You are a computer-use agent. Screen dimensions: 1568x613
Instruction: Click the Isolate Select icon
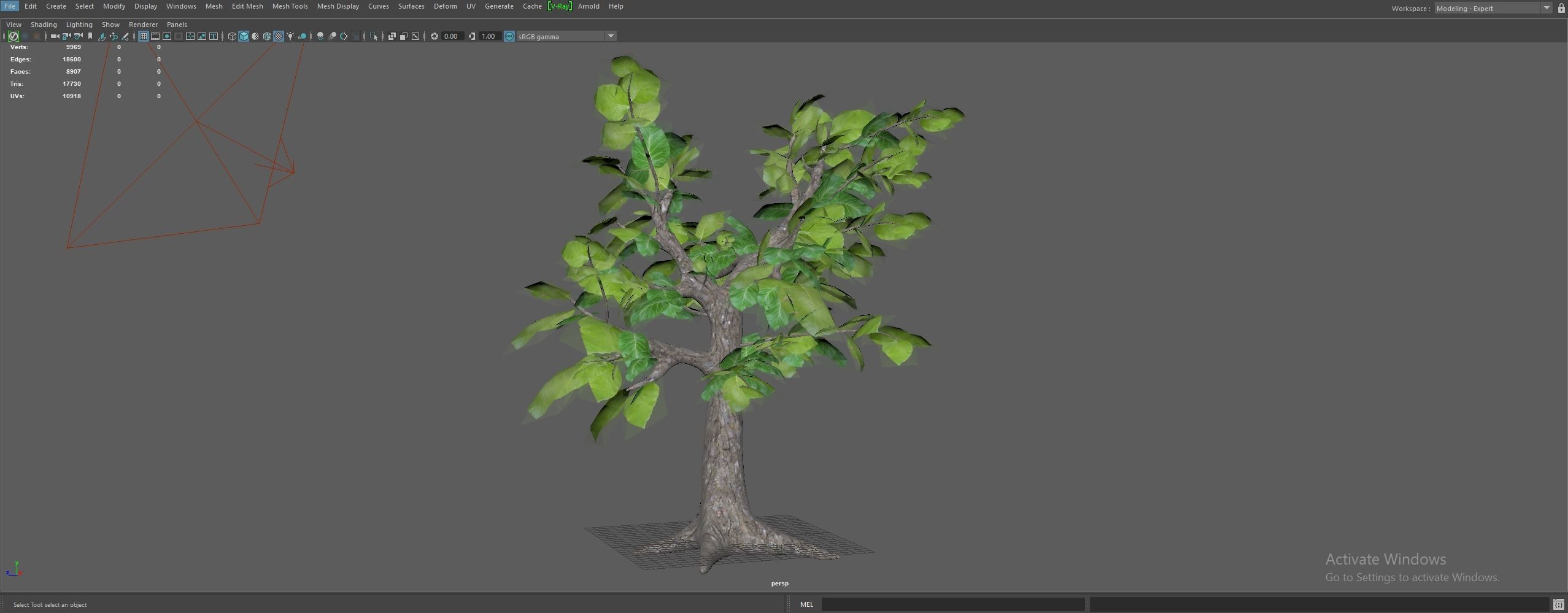(374, 36)
